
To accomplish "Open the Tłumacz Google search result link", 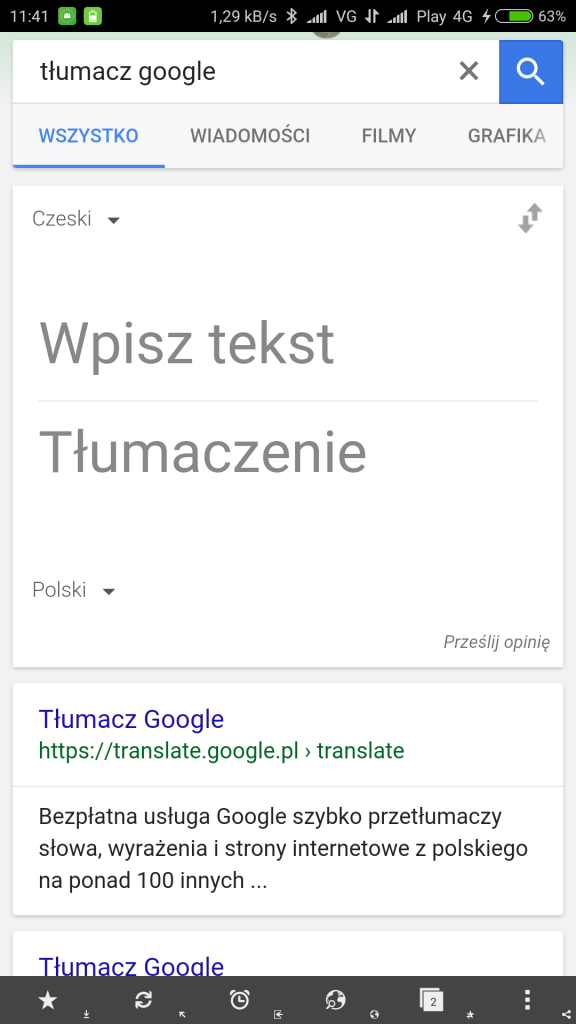I will click(x=131, y=719).
